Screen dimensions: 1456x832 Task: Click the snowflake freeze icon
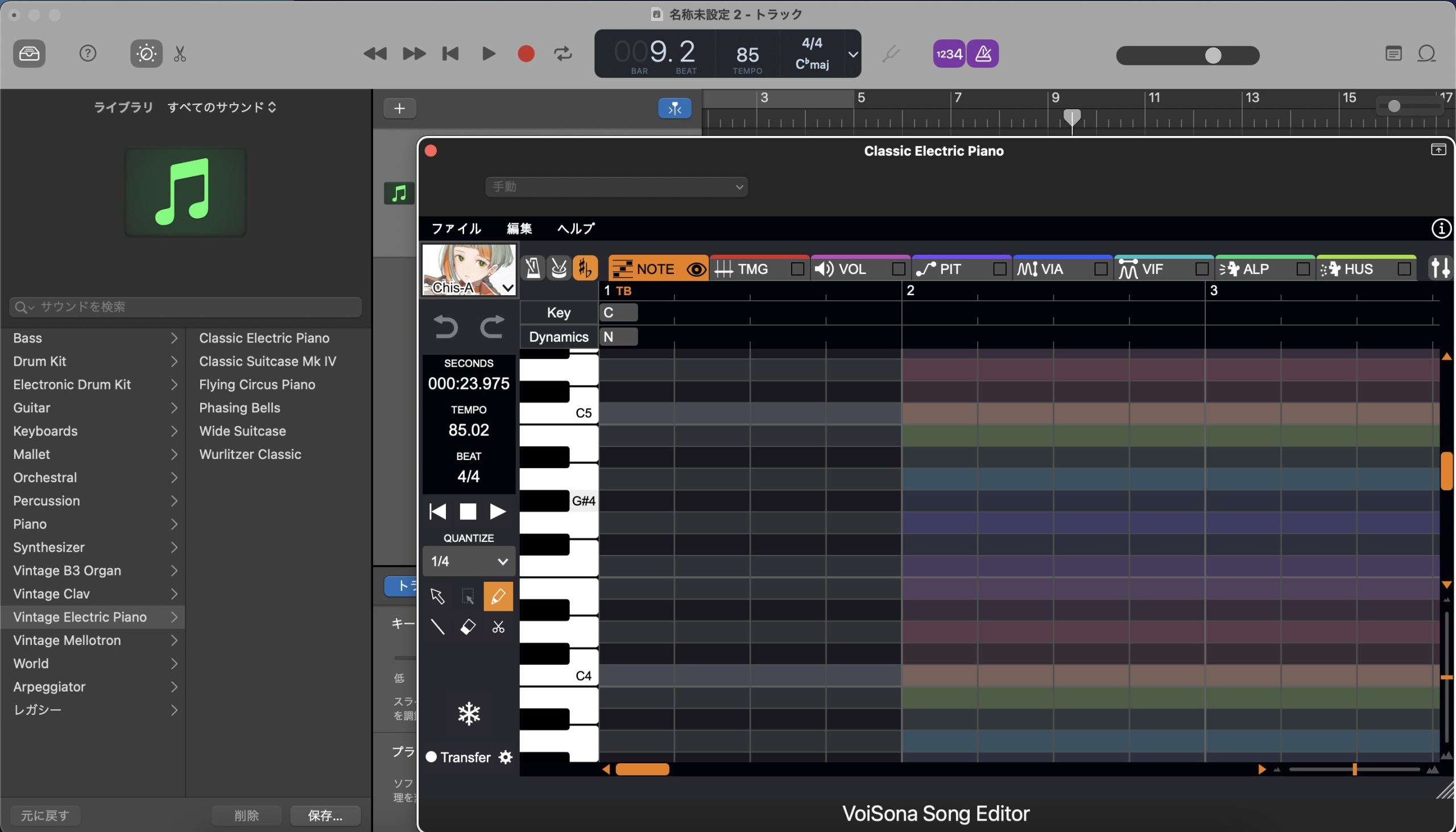point(469,714)
